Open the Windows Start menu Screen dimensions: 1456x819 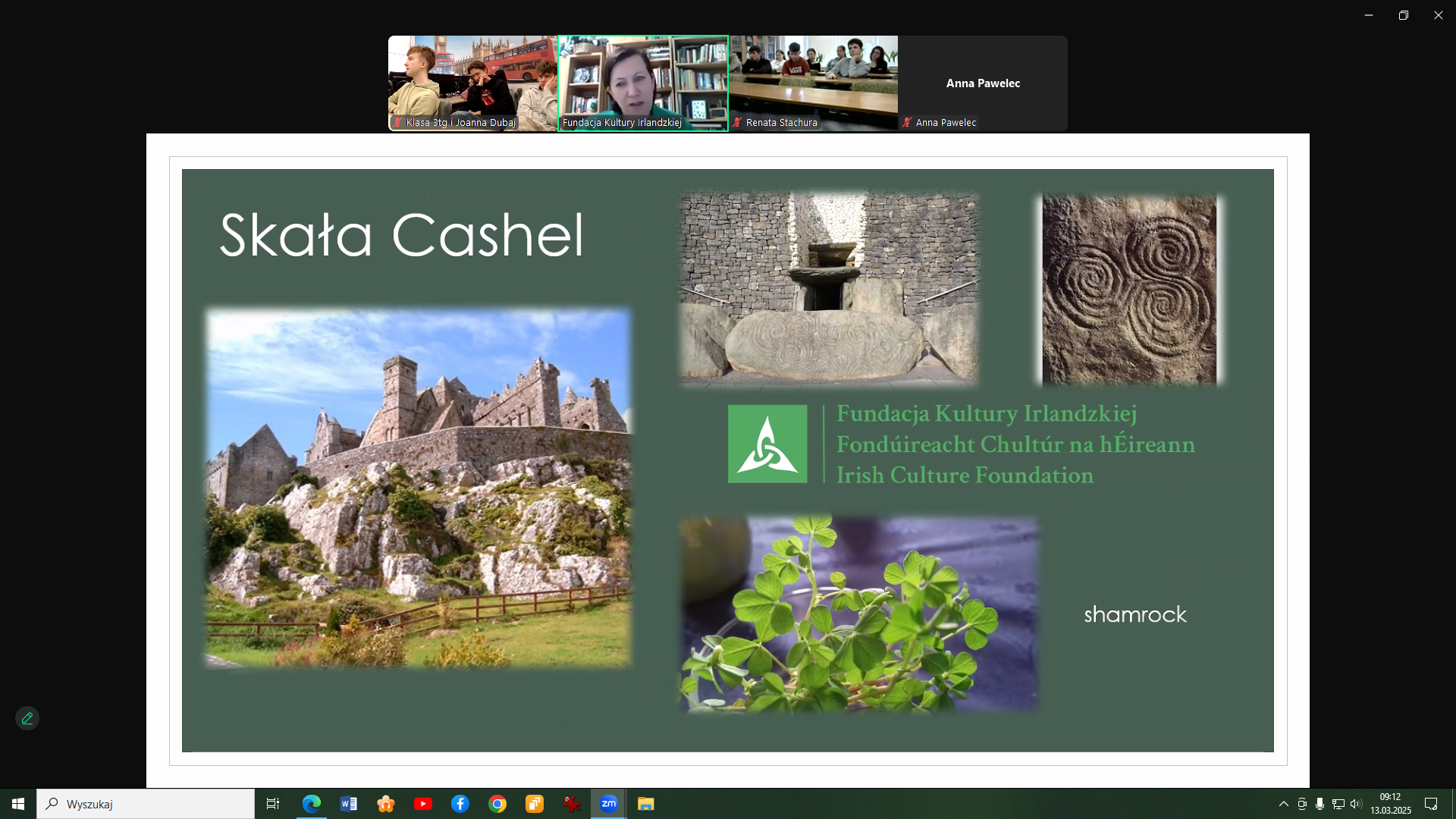[x=18, y=804]
